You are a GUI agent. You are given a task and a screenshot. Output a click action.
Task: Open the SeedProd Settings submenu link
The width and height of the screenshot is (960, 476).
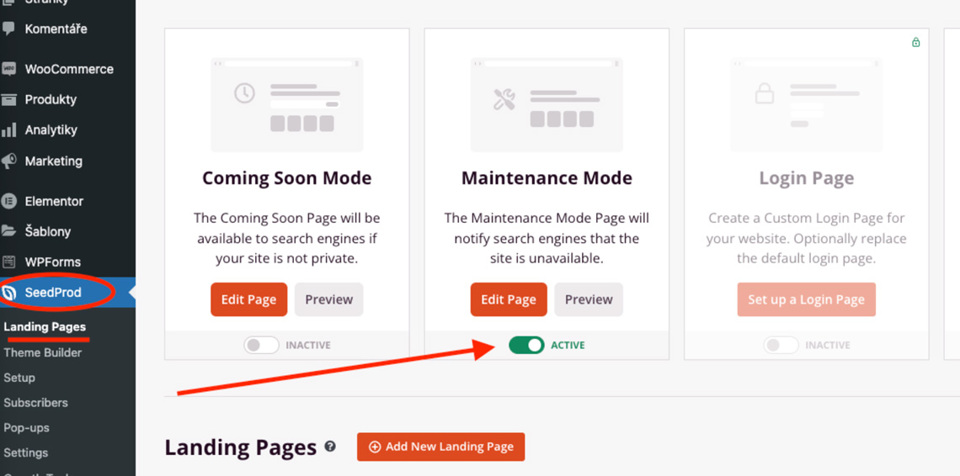point(26,453)
